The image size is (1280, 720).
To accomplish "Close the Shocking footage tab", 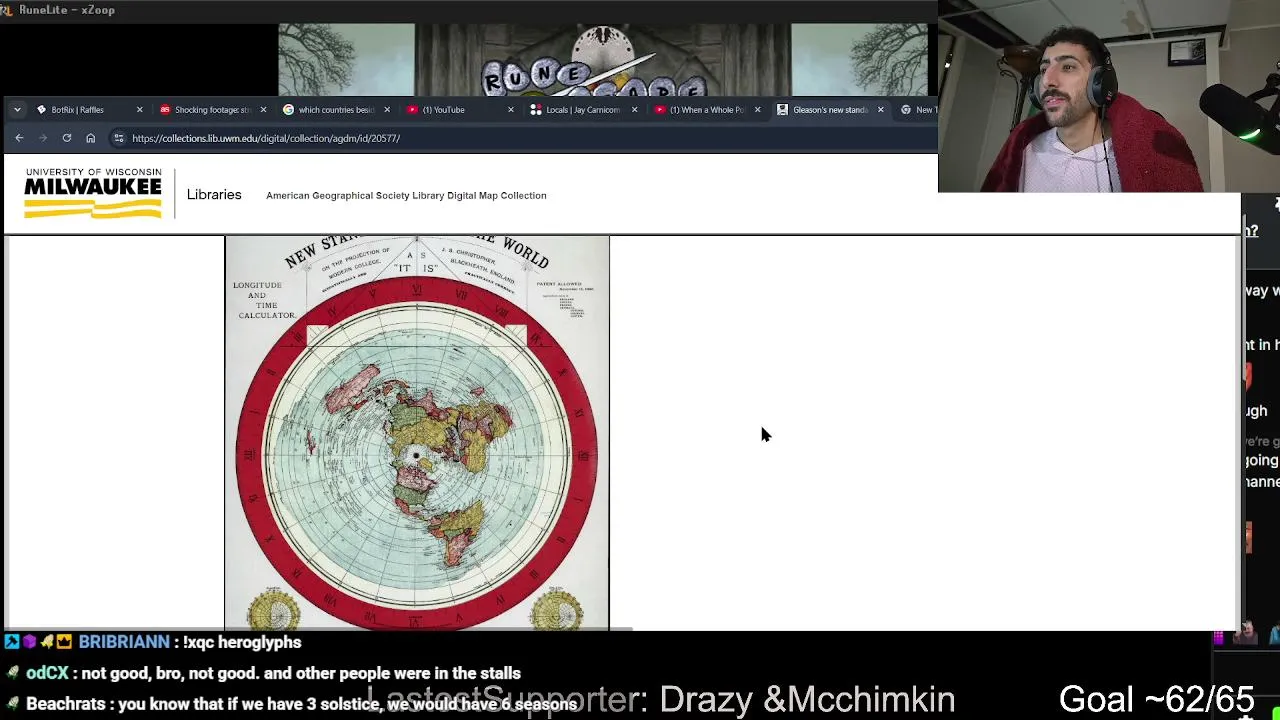I will (x=263, y=110).
